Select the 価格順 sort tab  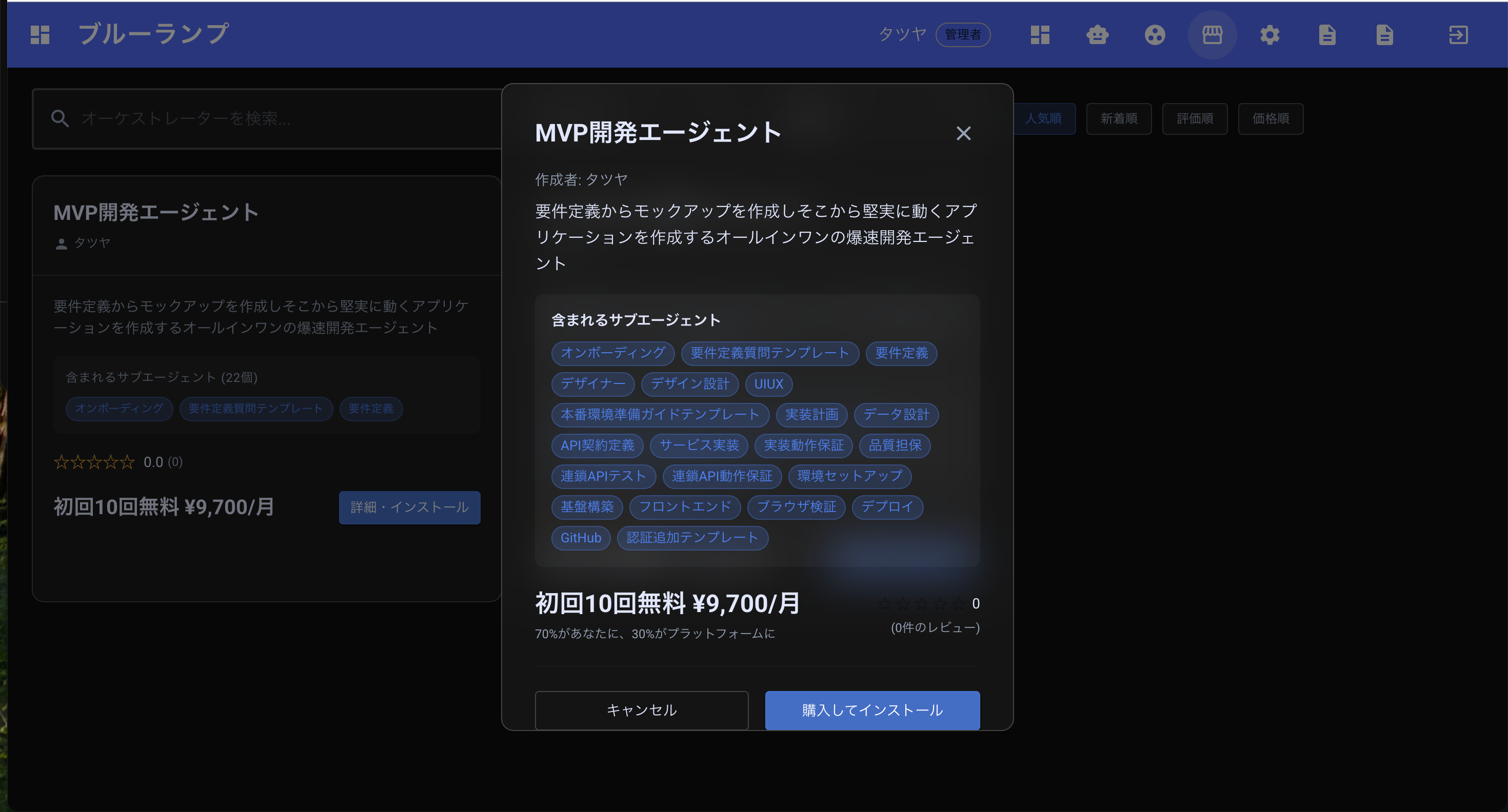click(1271, 118)
